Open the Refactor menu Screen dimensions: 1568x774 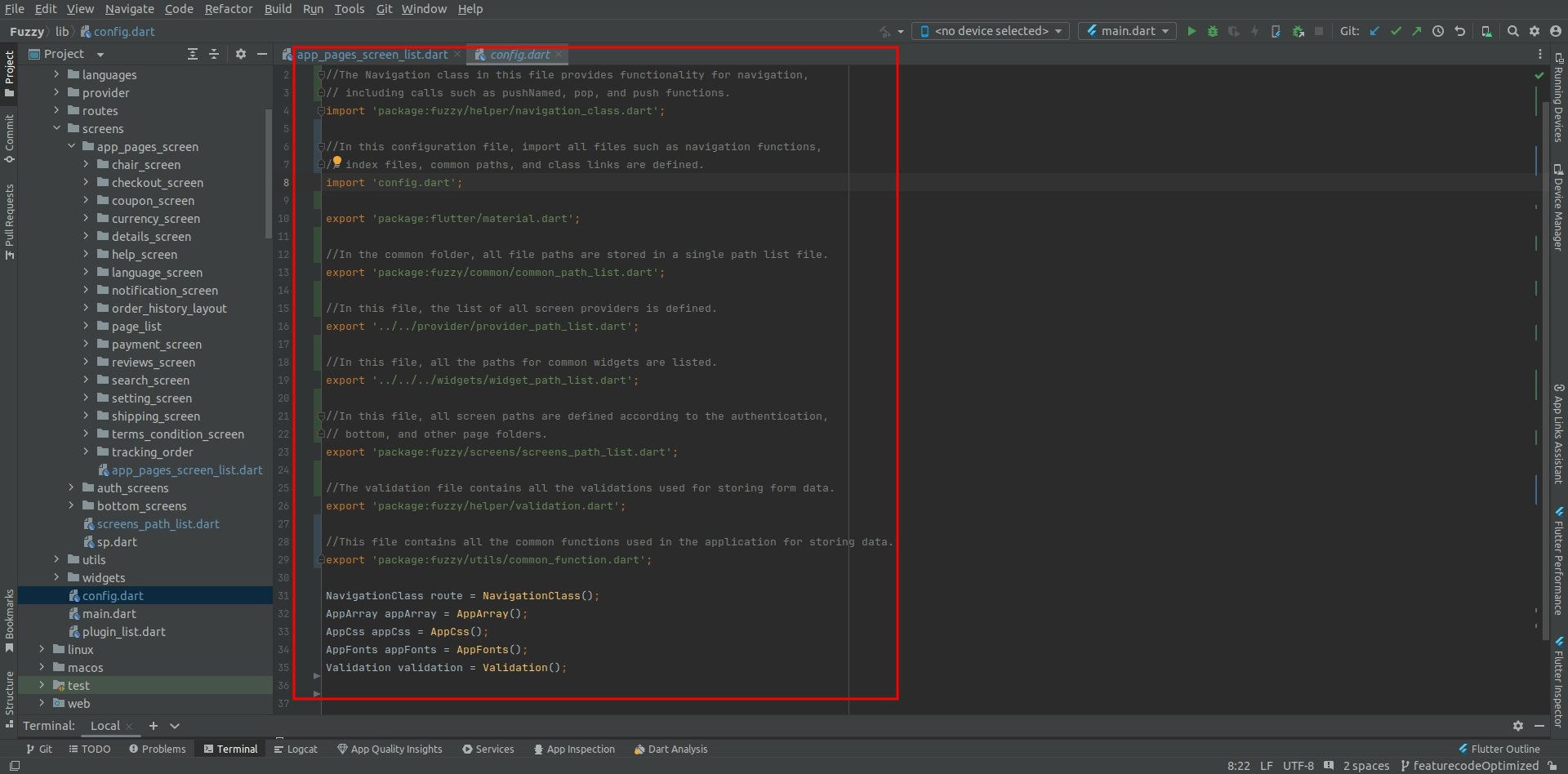pyautogui.click(x=229, y=9)
